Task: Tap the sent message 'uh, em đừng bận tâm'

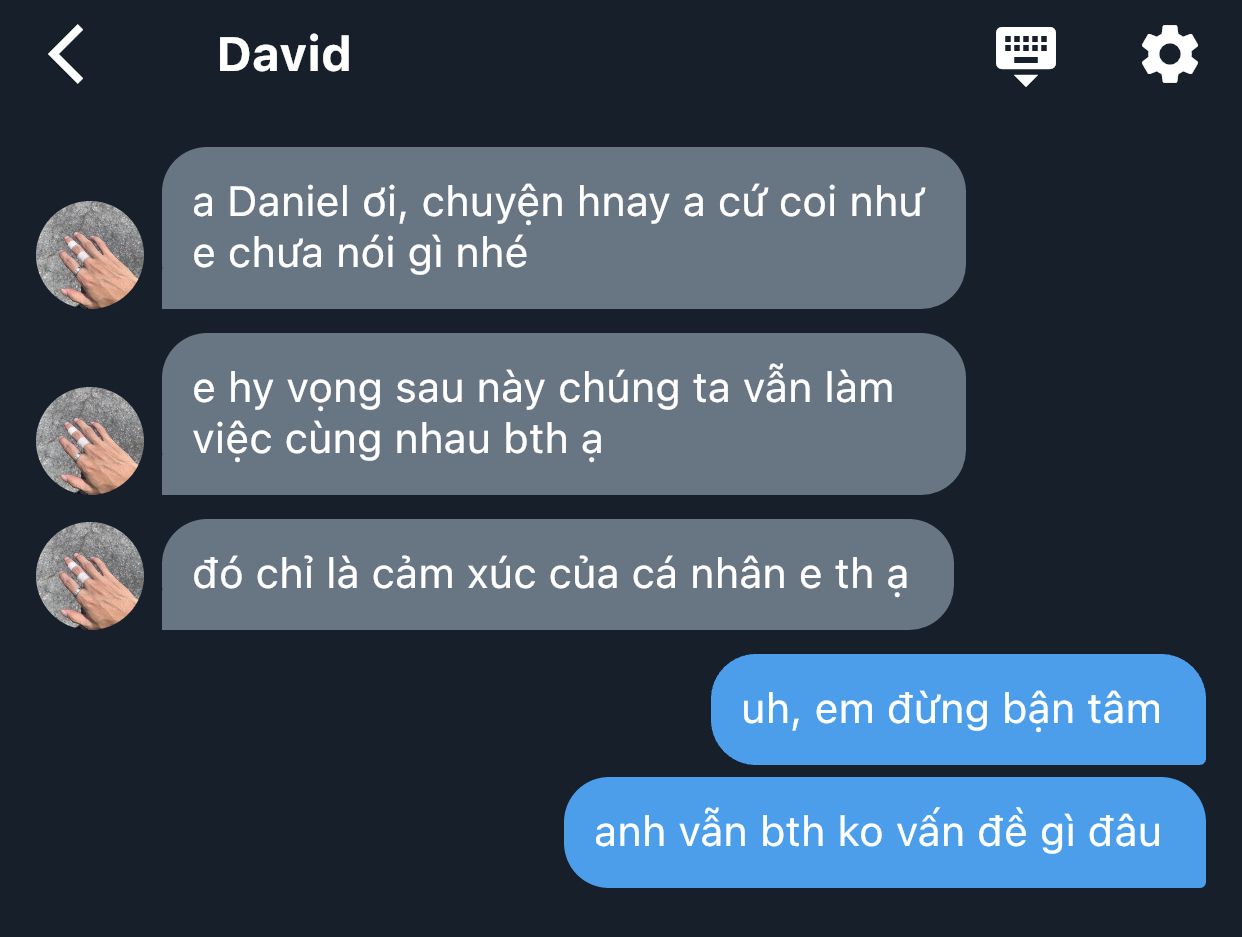Action: pos(958,709)
